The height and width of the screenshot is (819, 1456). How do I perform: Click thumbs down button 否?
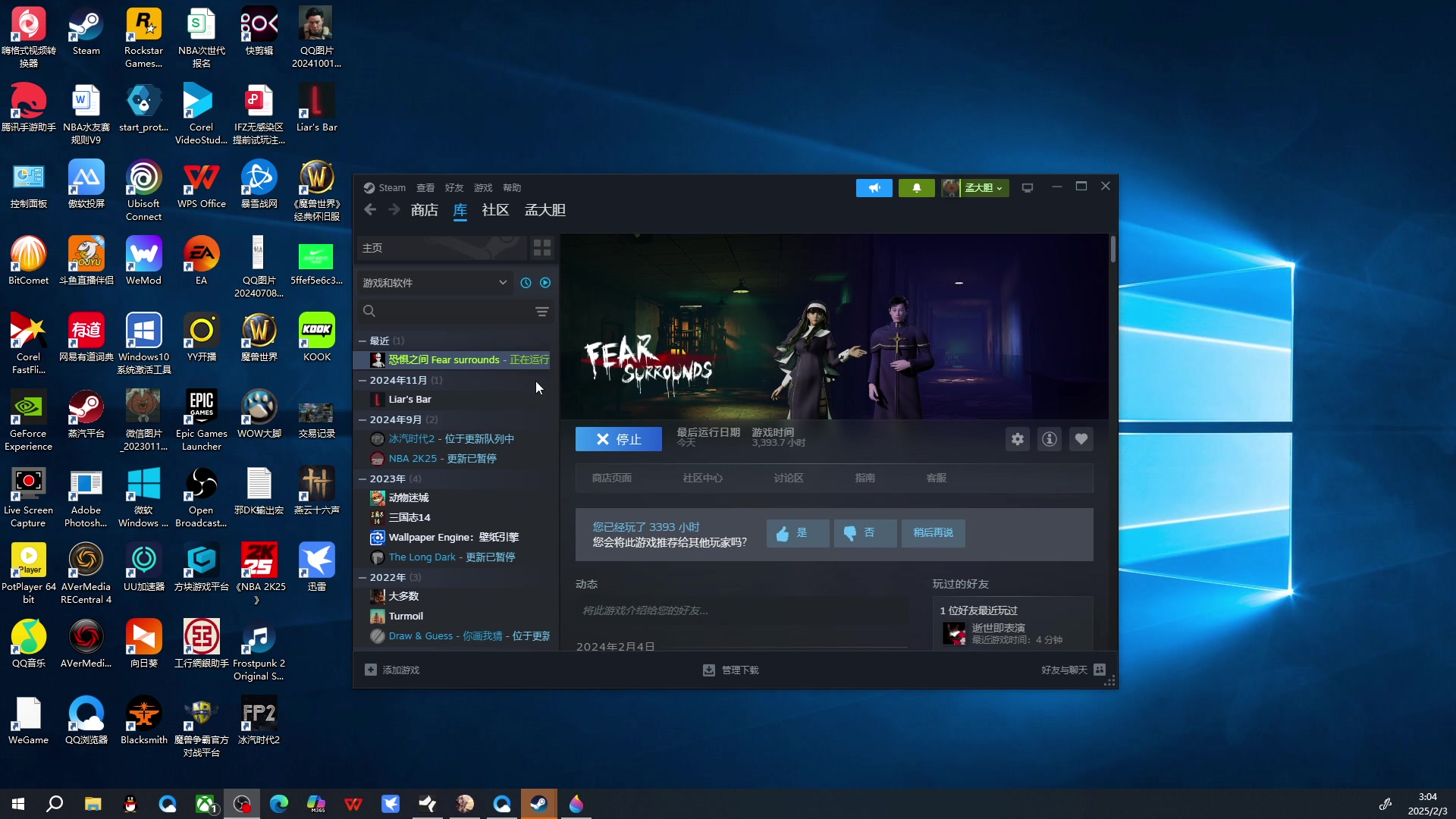[865, 533]
